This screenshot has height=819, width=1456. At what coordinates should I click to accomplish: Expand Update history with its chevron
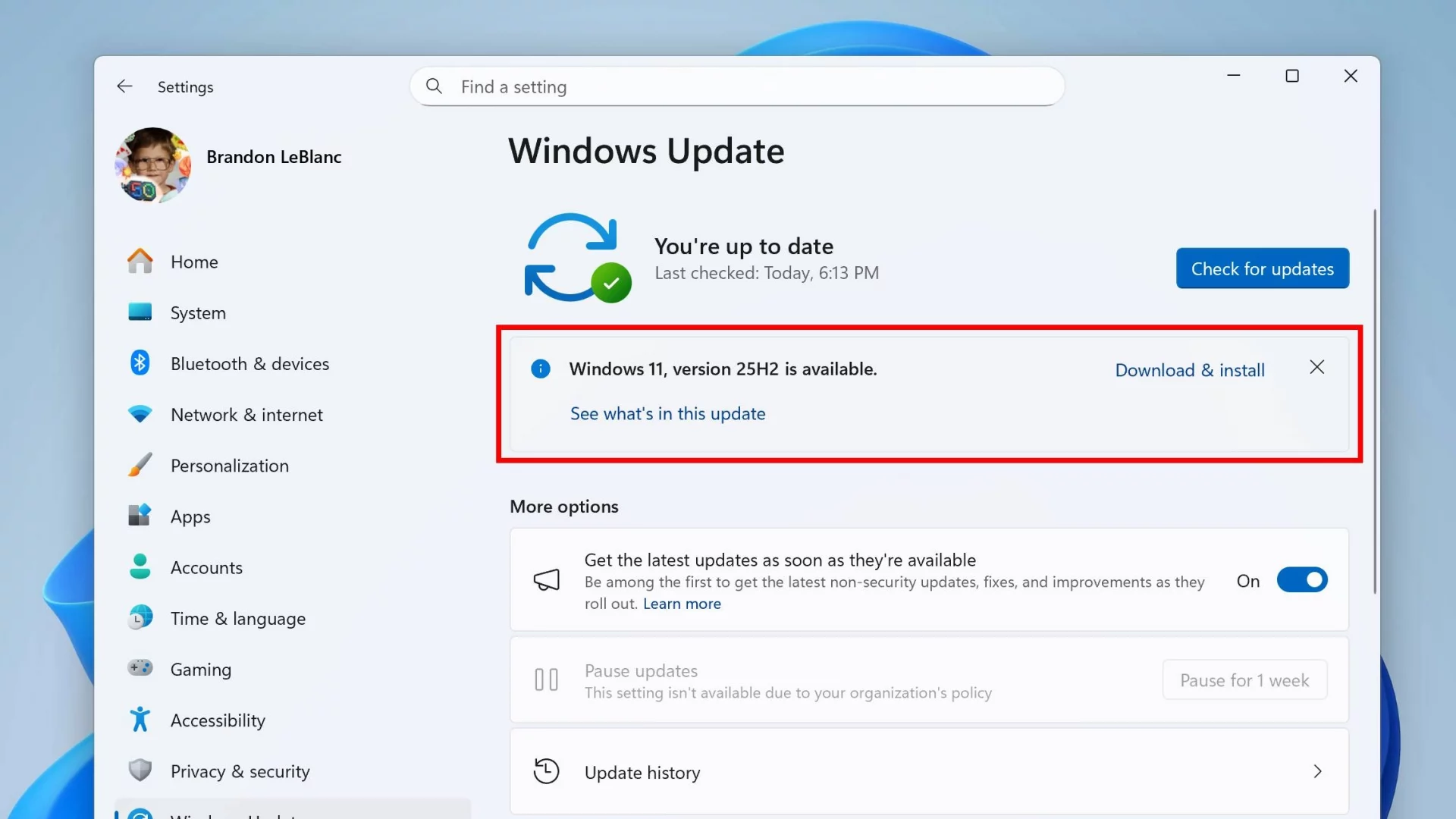[1317, 771]
